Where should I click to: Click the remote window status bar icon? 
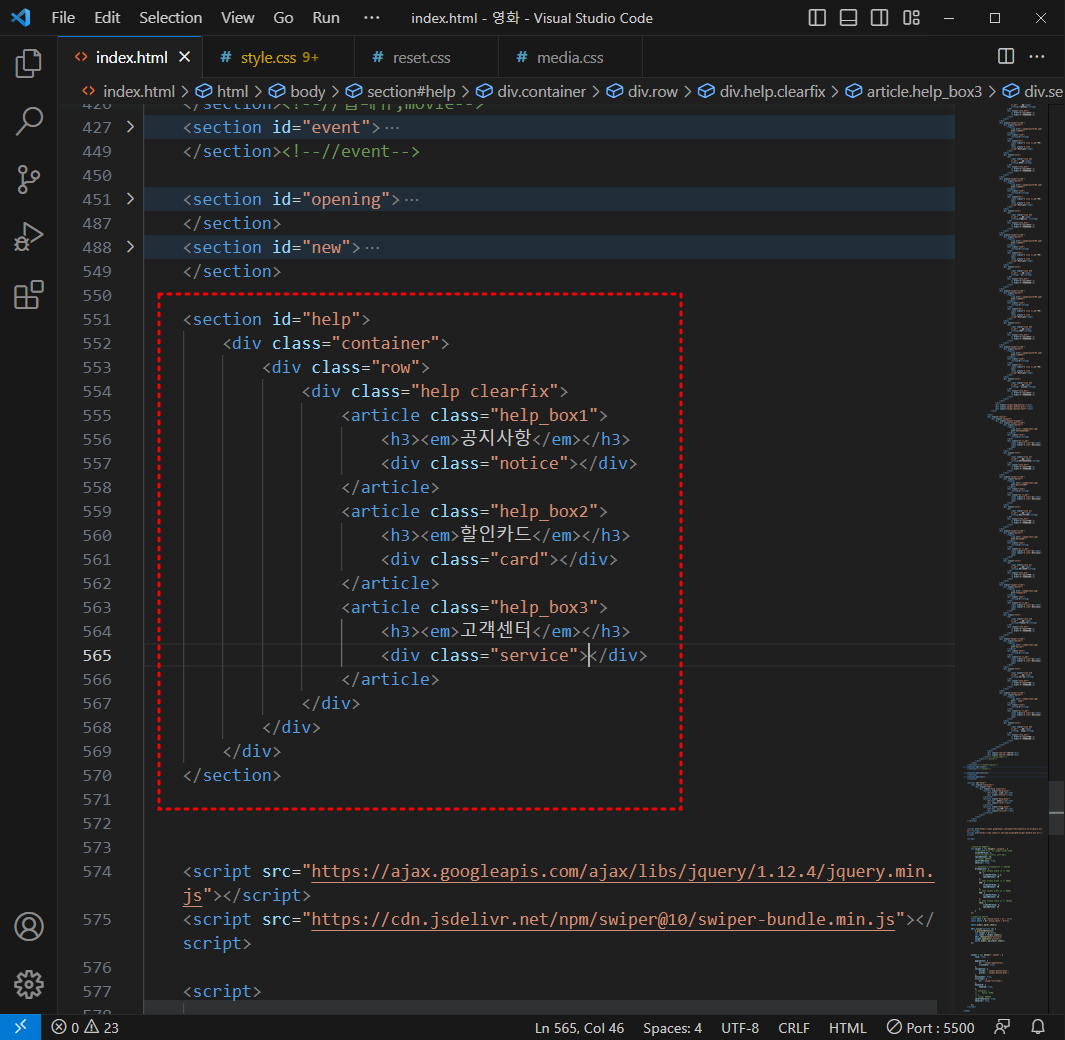click(x=20, y=1027)
